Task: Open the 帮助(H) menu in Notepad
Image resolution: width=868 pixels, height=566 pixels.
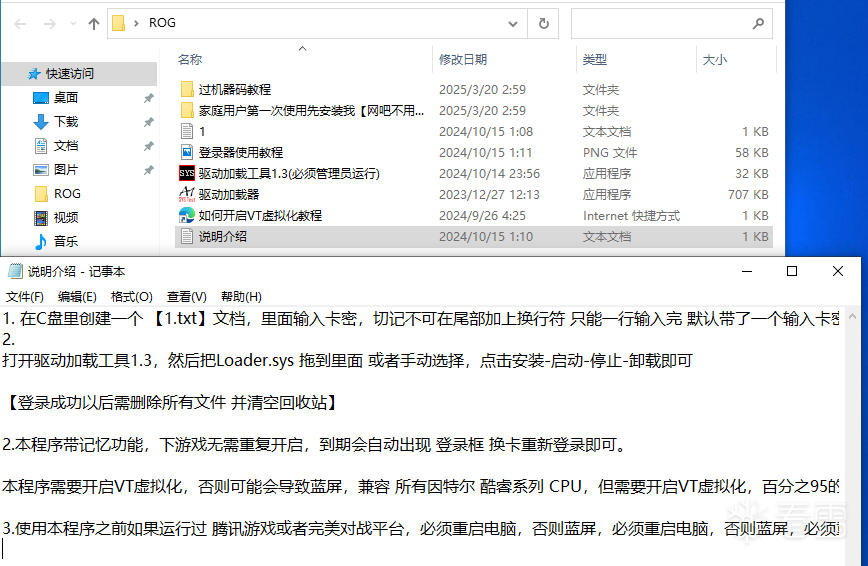Action: [241, 296]
